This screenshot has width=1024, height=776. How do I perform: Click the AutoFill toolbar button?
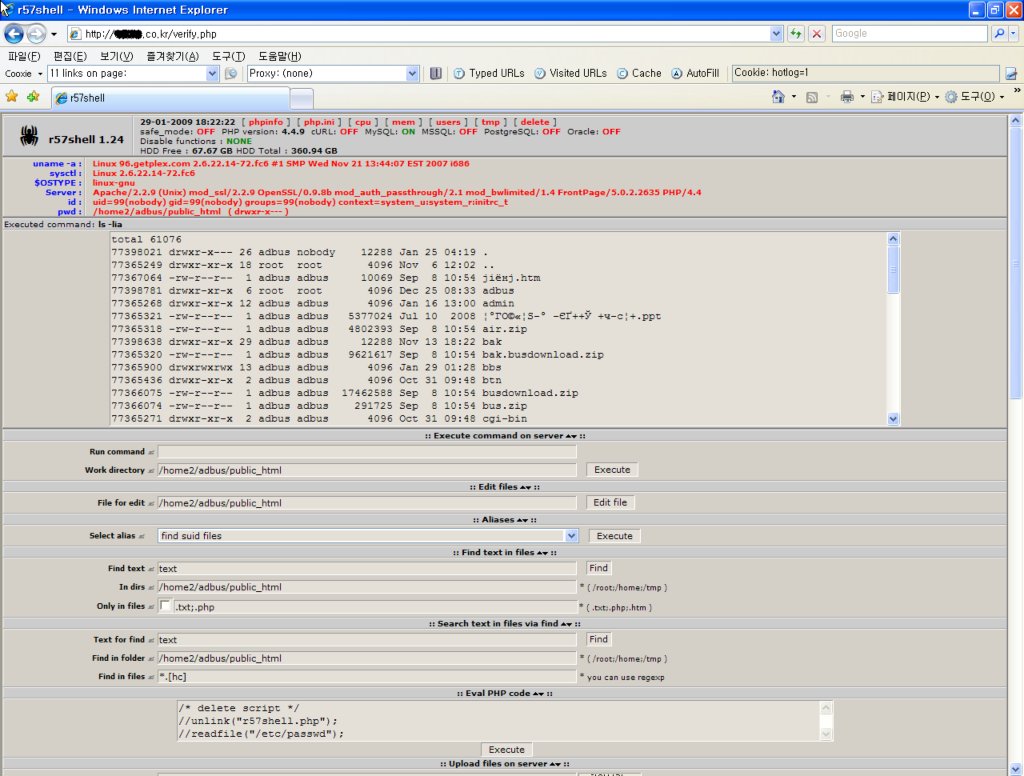[x=696, y=73]
